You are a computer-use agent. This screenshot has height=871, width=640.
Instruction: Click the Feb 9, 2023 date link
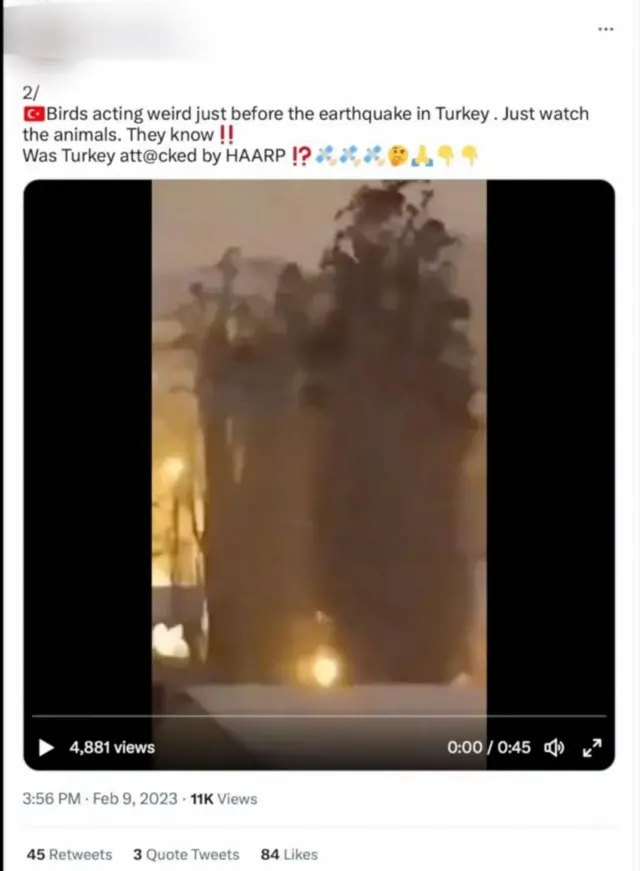pos(135,799)
